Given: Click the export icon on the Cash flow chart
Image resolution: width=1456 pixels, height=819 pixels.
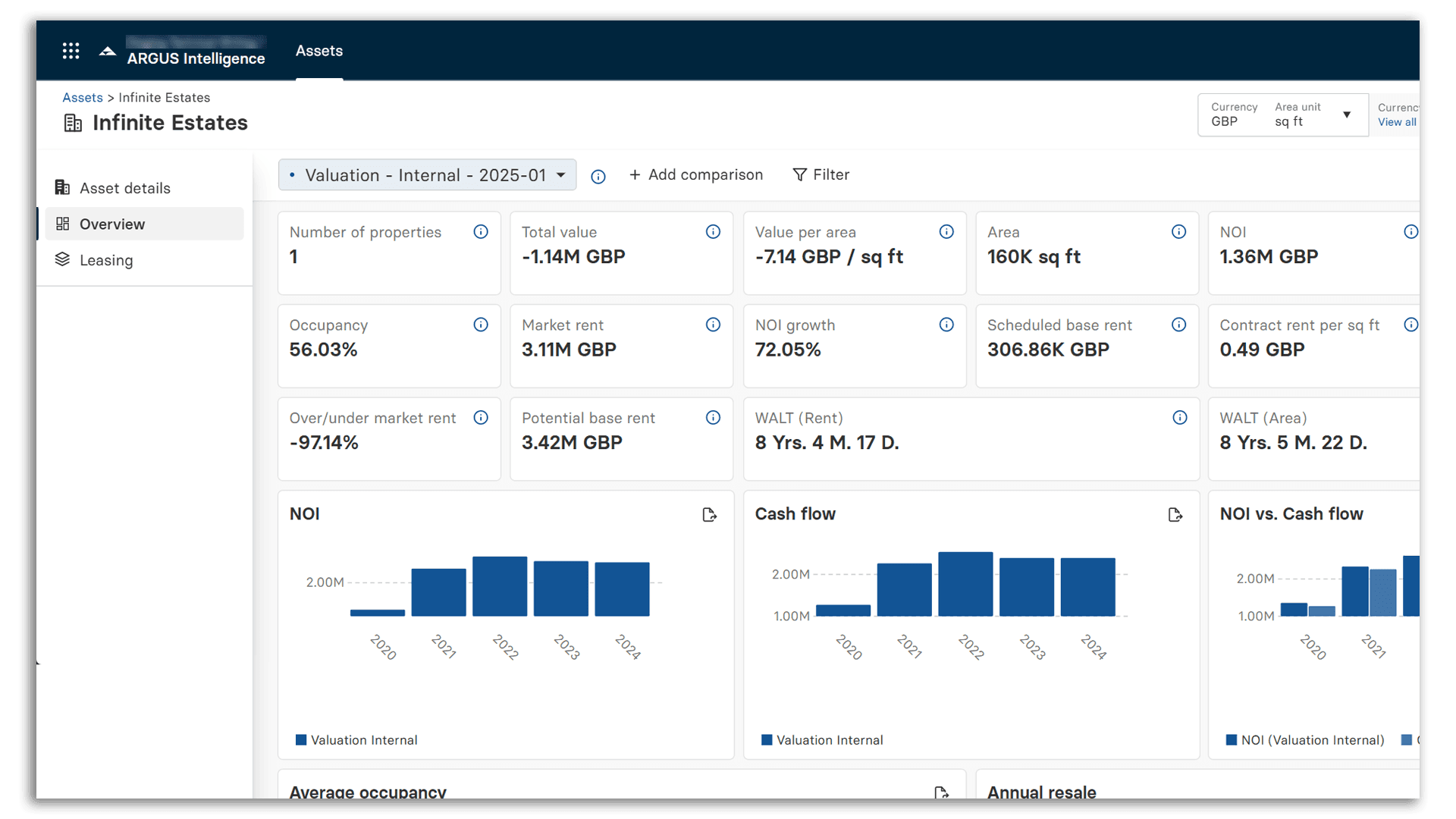Looking at the screenshot, I should point(1175,515).
